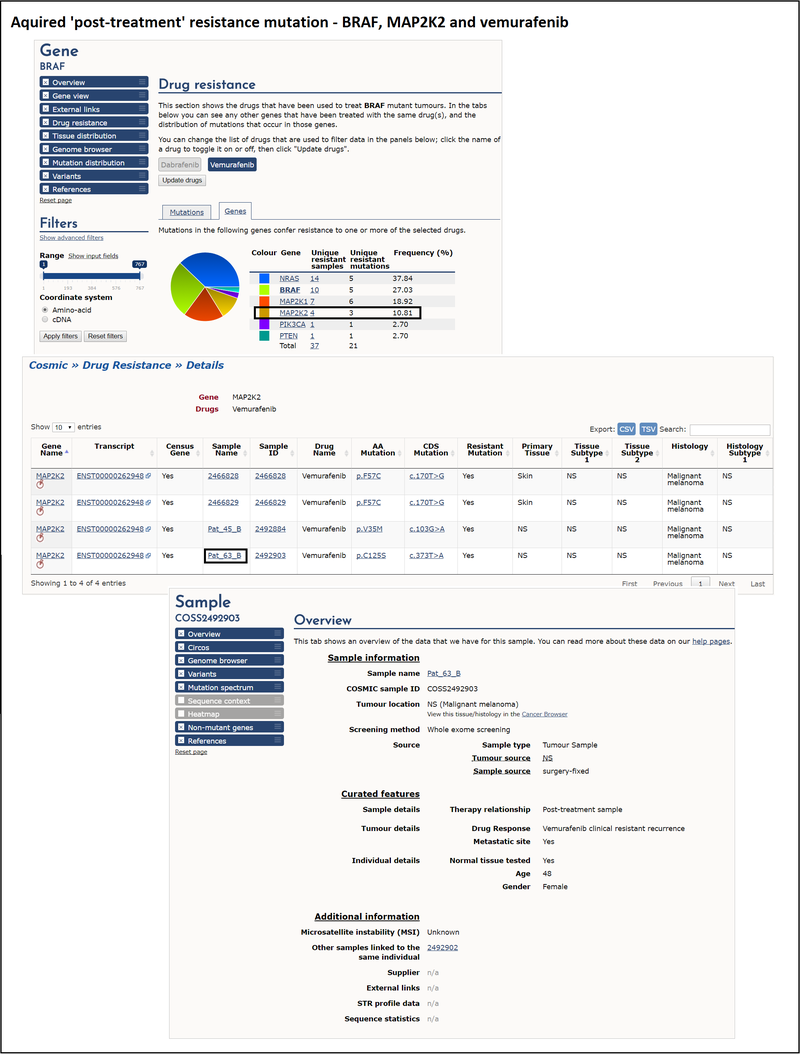Open the Pat_45_B sample link
The width and height of the screenshot is (800, 1055).
click(225, 529)
